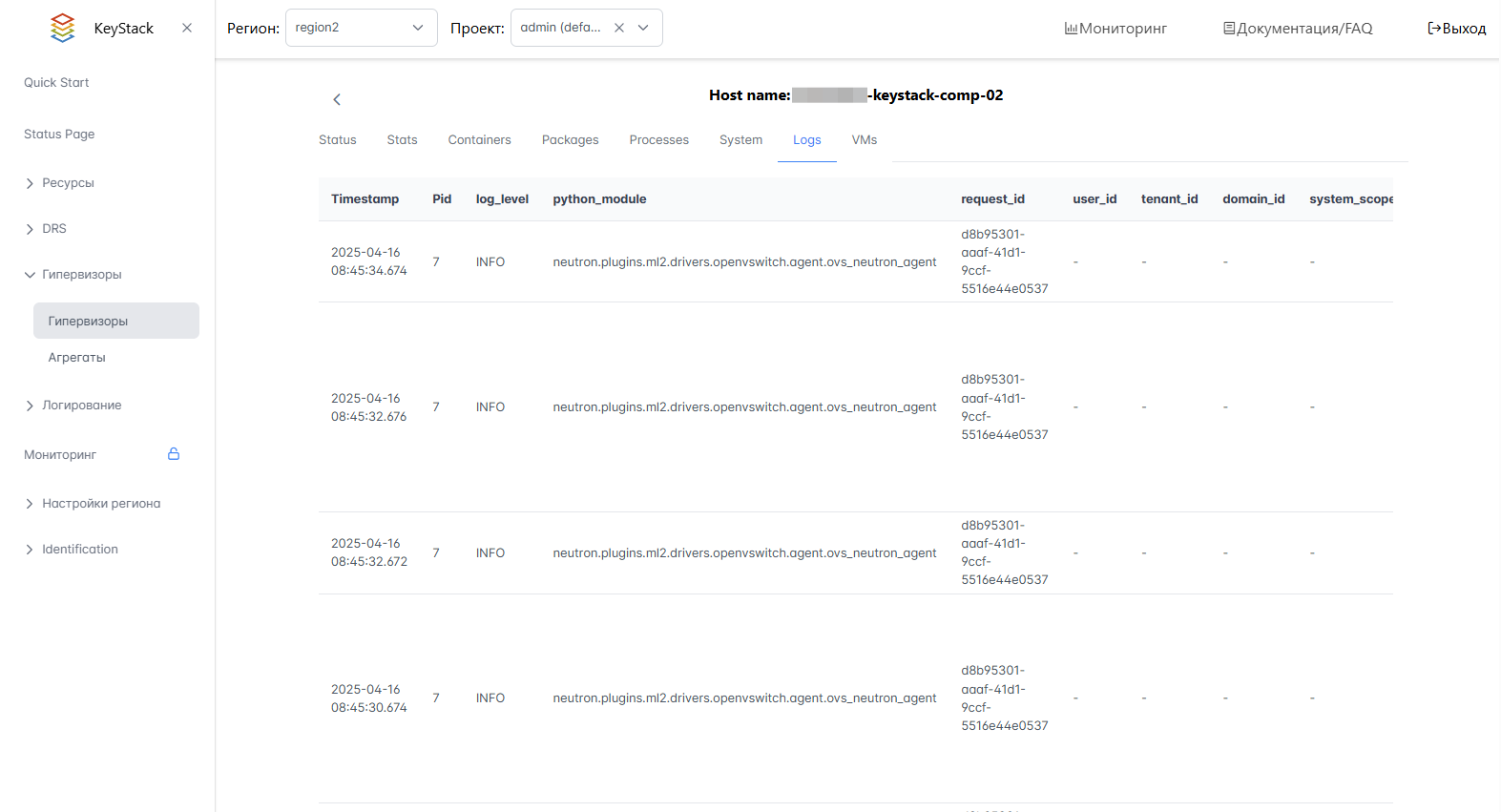This screenshot has height=812, width=1501.
Task: Expand the DRS section
Action: (x=54, y=229)
